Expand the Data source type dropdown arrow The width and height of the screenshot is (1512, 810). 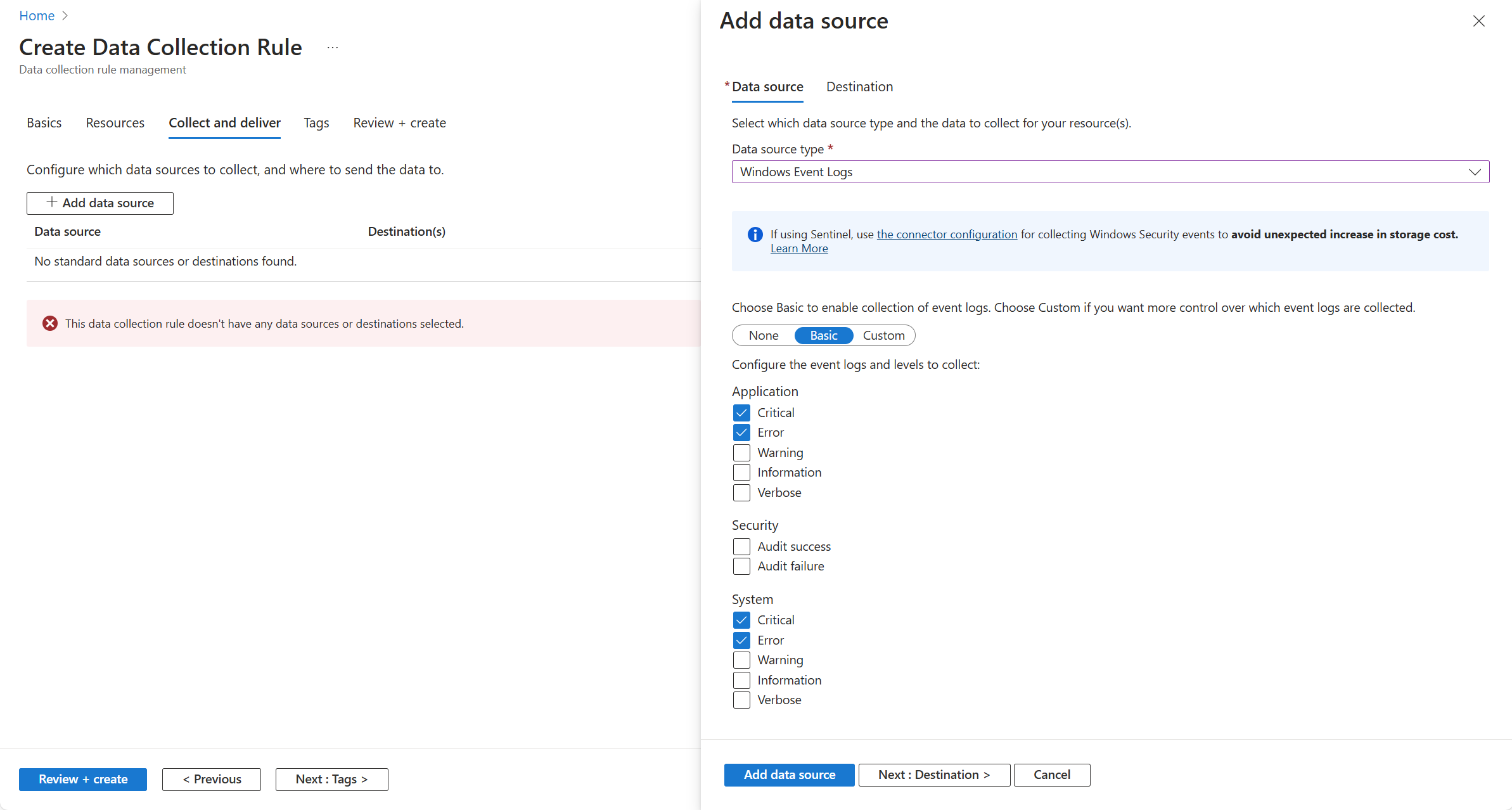tap(1475, 172)
